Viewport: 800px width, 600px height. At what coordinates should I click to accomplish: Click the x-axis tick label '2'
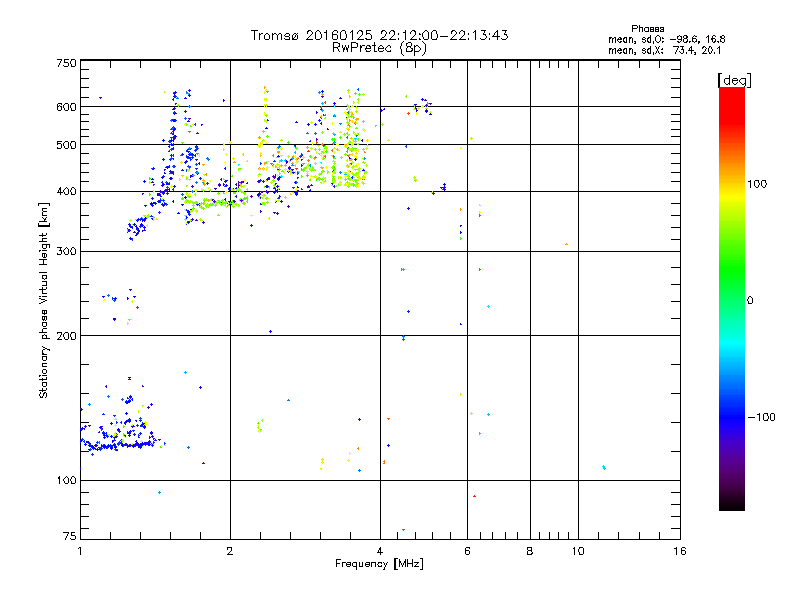(x=230, y=551)
